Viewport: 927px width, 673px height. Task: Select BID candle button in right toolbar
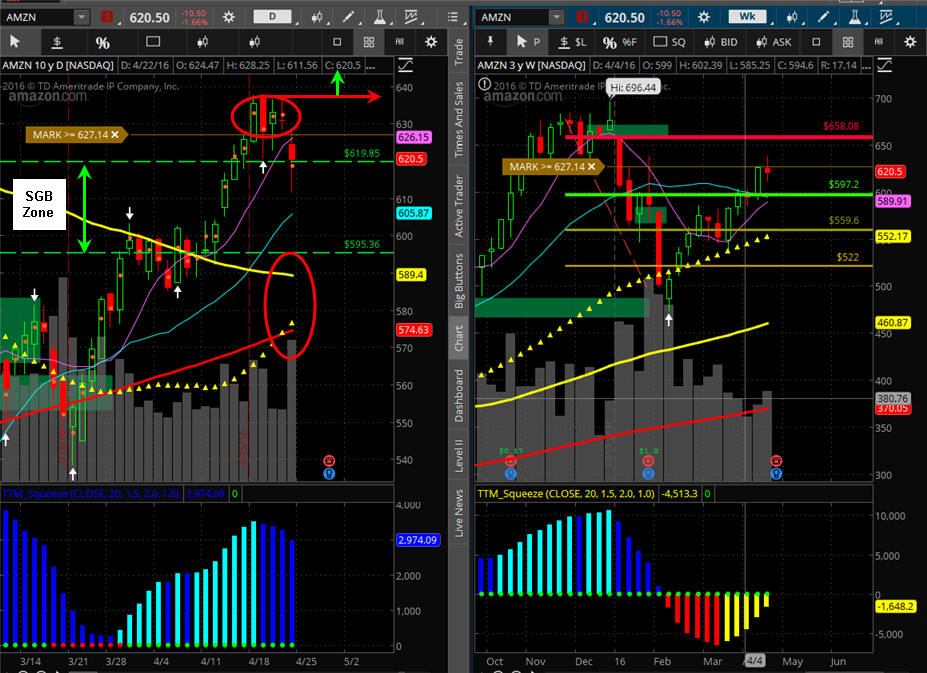721,42
